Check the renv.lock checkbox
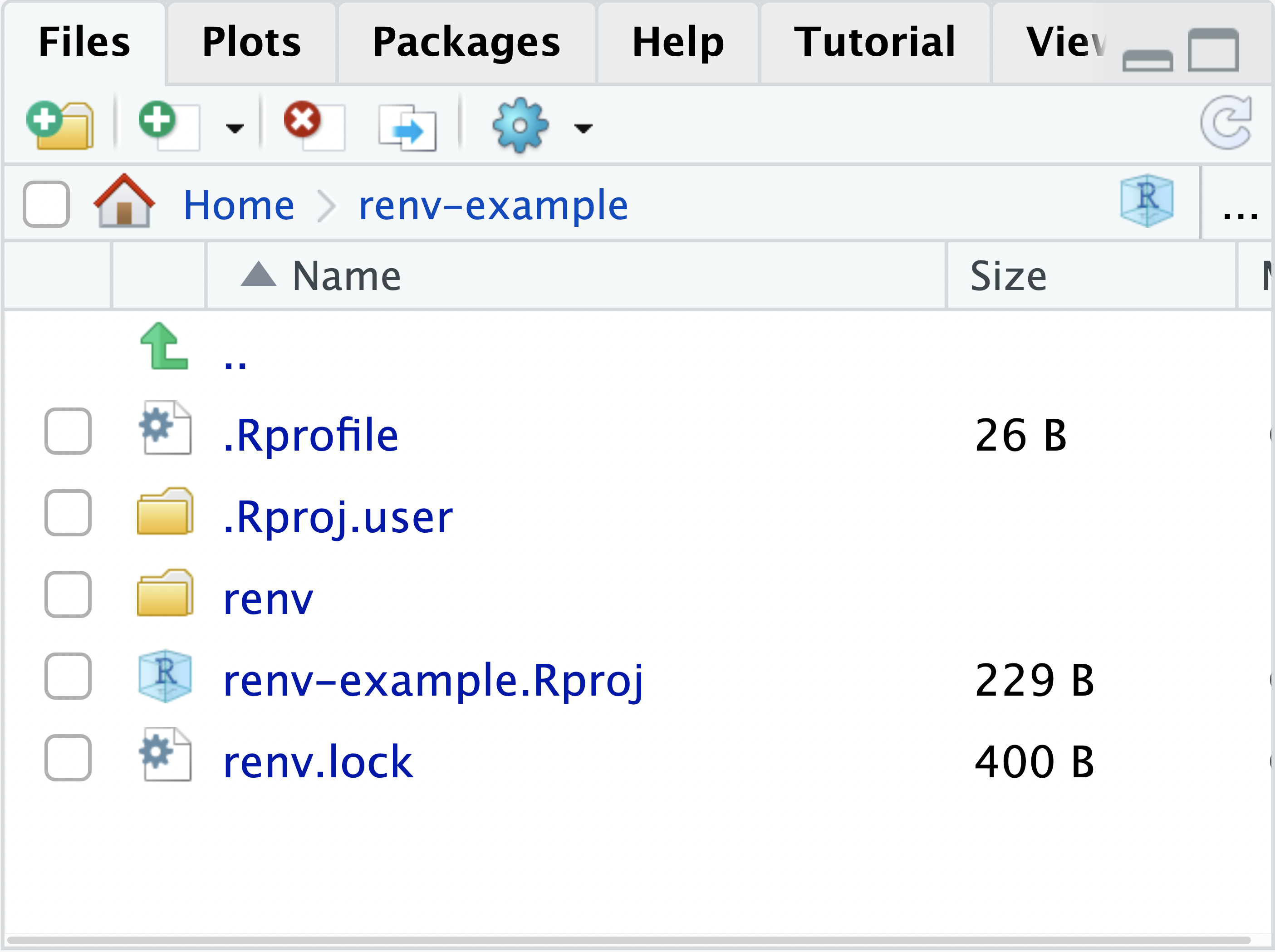 tap(68, 758)
